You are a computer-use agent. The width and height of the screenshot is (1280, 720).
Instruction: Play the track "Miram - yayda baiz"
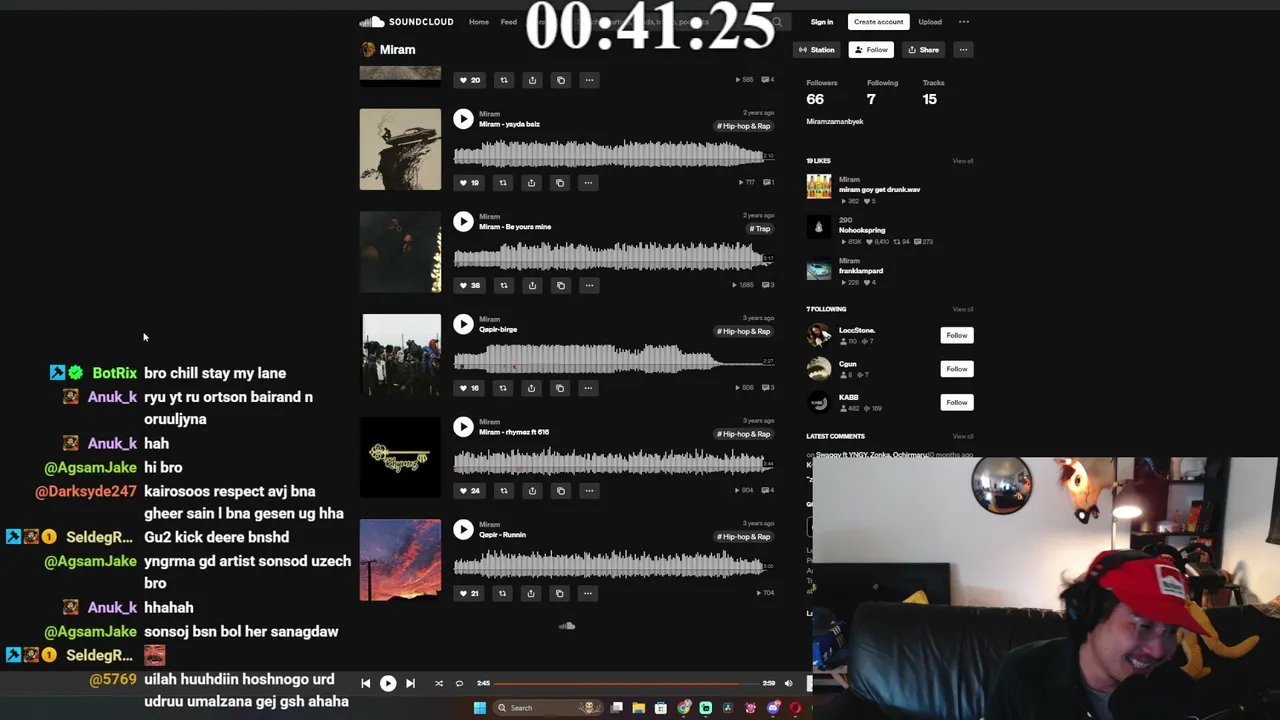click(463, 119)
